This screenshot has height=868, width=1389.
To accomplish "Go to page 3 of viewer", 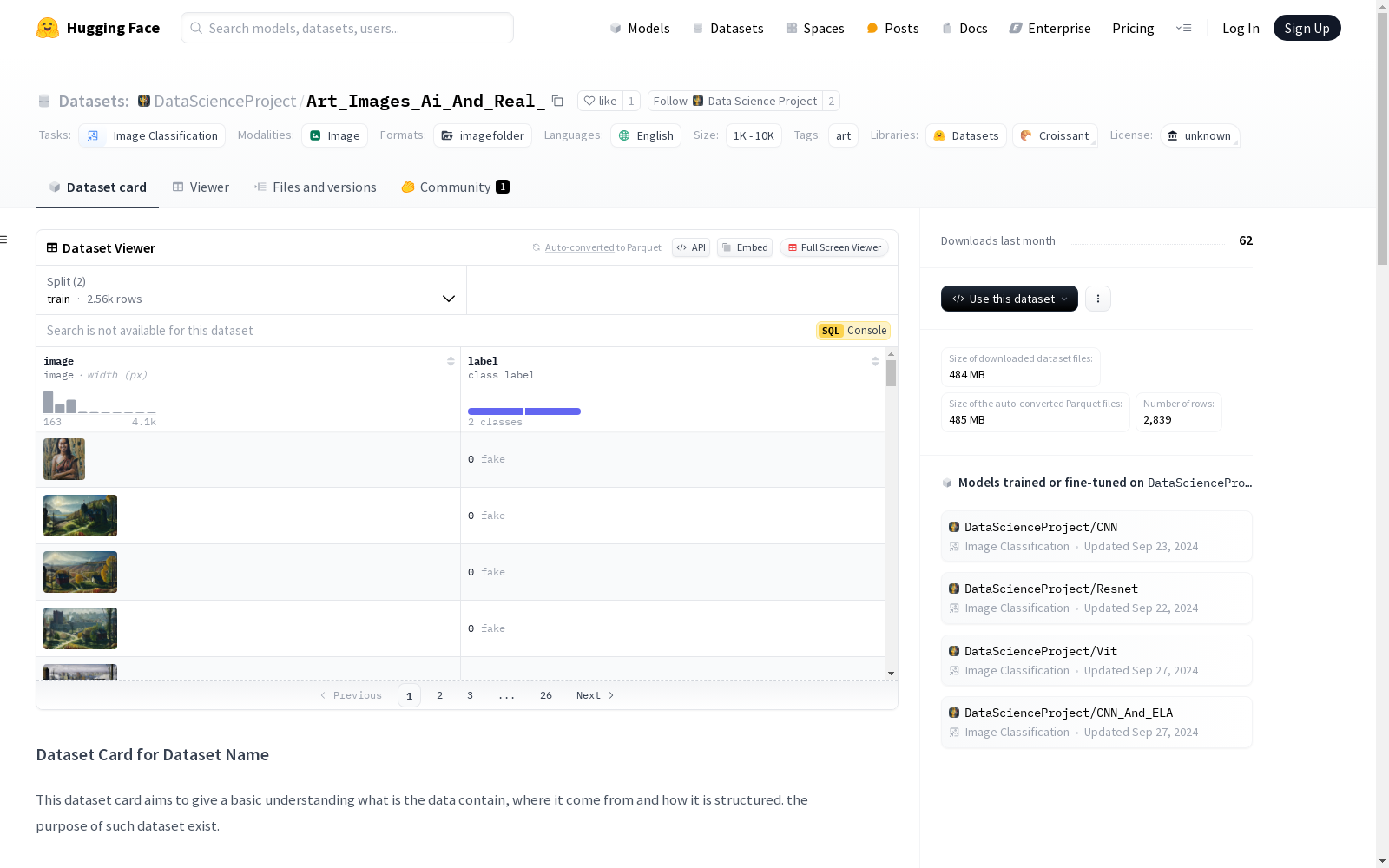I will [471, 695].
